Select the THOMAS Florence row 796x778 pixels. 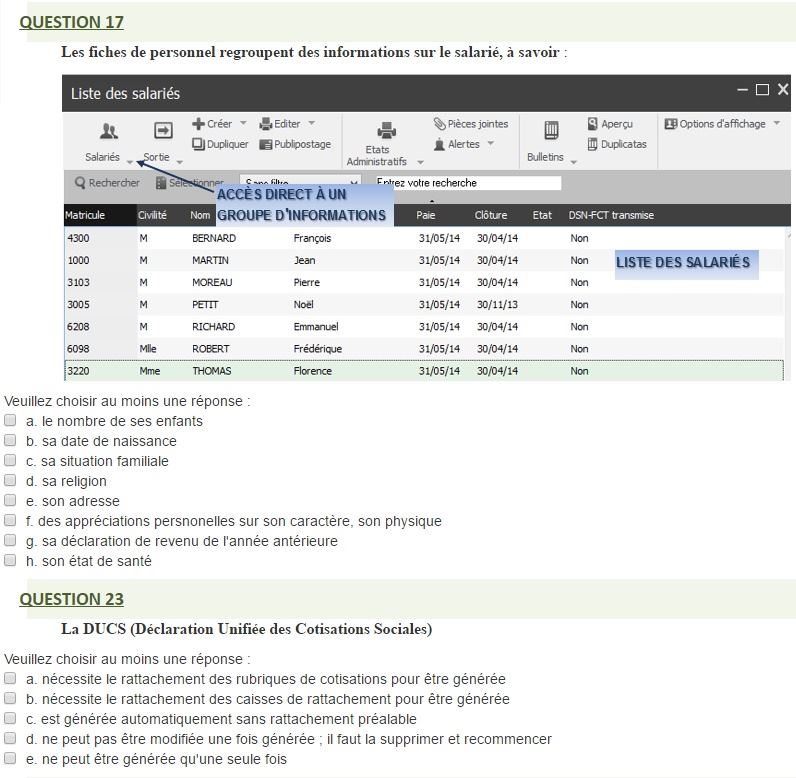point(424,370)
